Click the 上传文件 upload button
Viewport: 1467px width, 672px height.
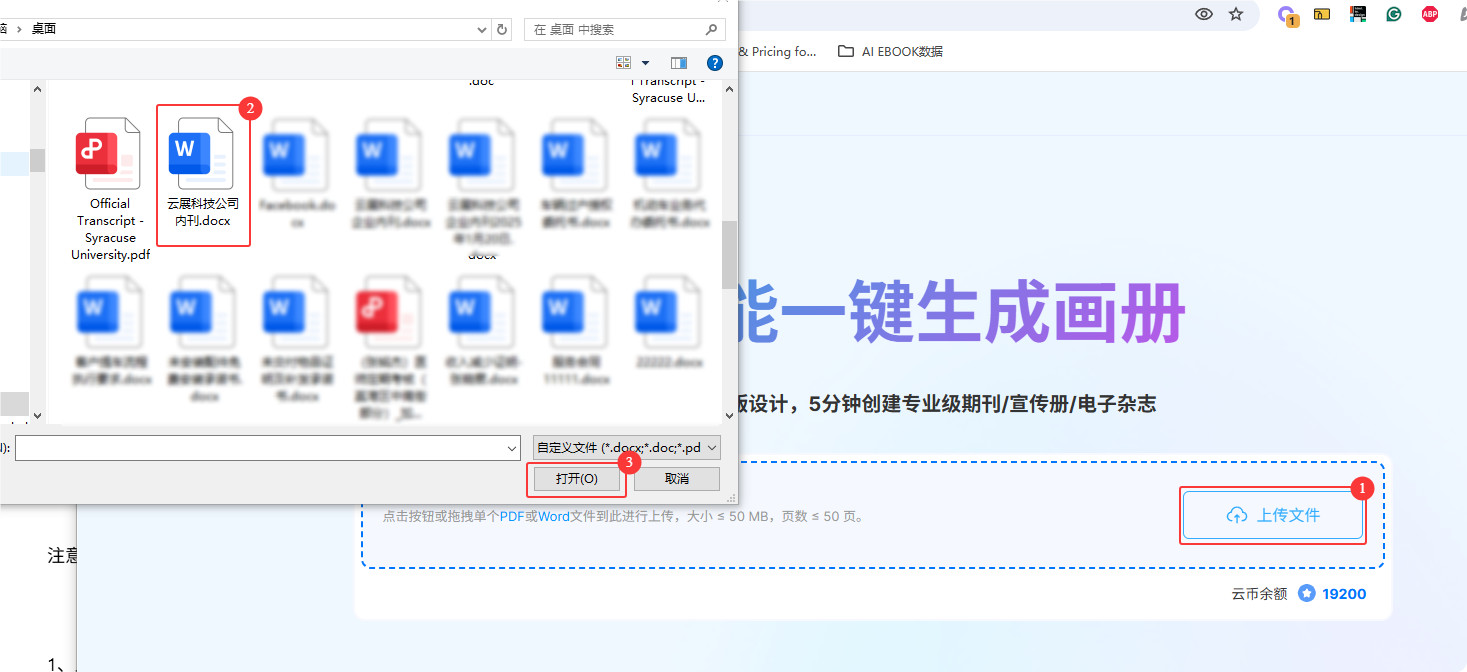click(1272, 514)
